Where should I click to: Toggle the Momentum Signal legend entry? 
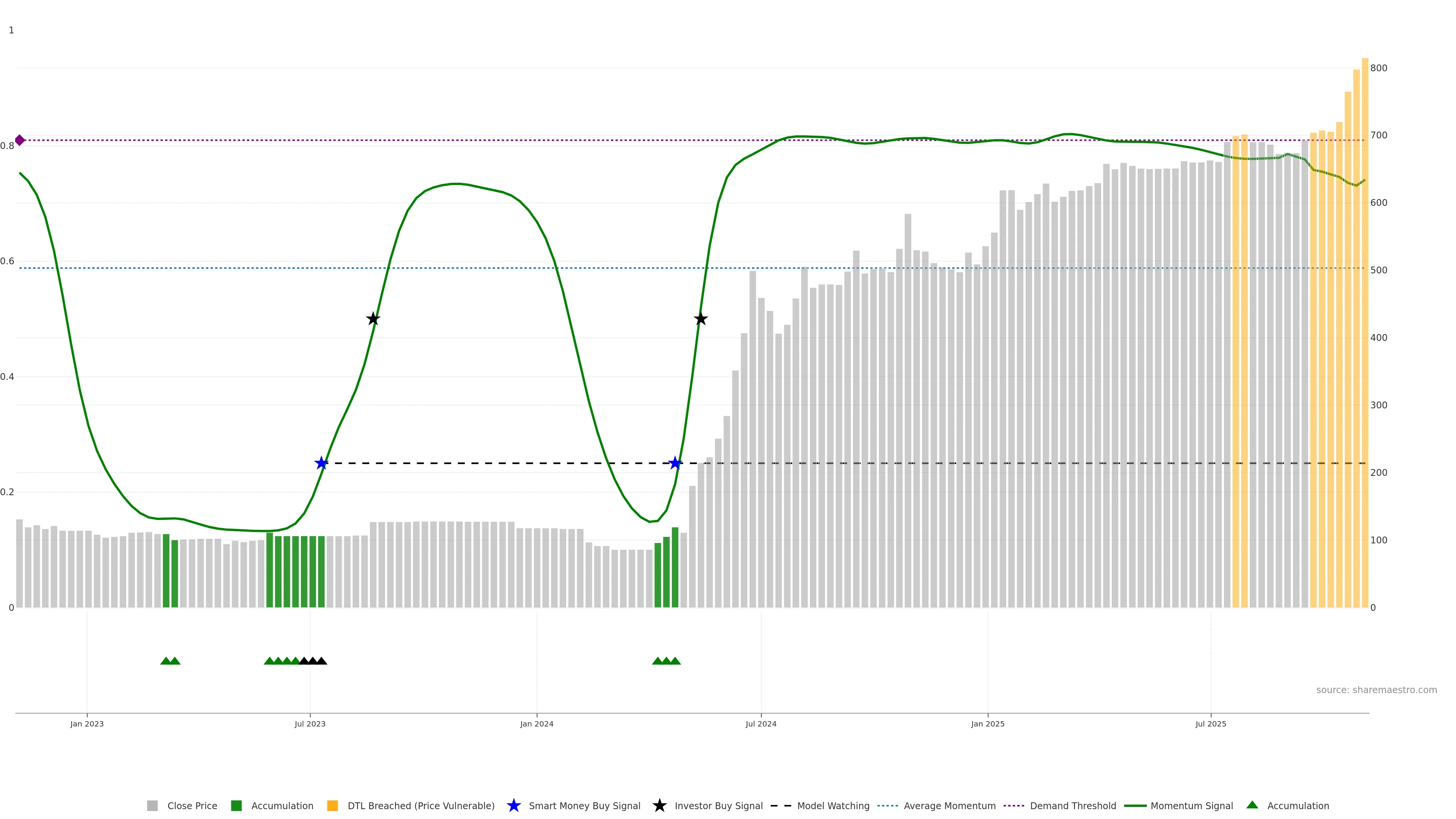point(1191,805)
